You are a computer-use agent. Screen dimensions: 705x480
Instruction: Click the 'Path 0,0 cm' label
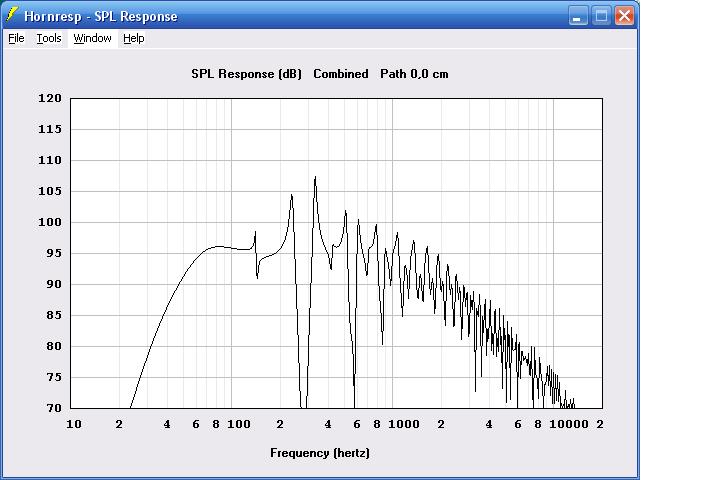414,74
